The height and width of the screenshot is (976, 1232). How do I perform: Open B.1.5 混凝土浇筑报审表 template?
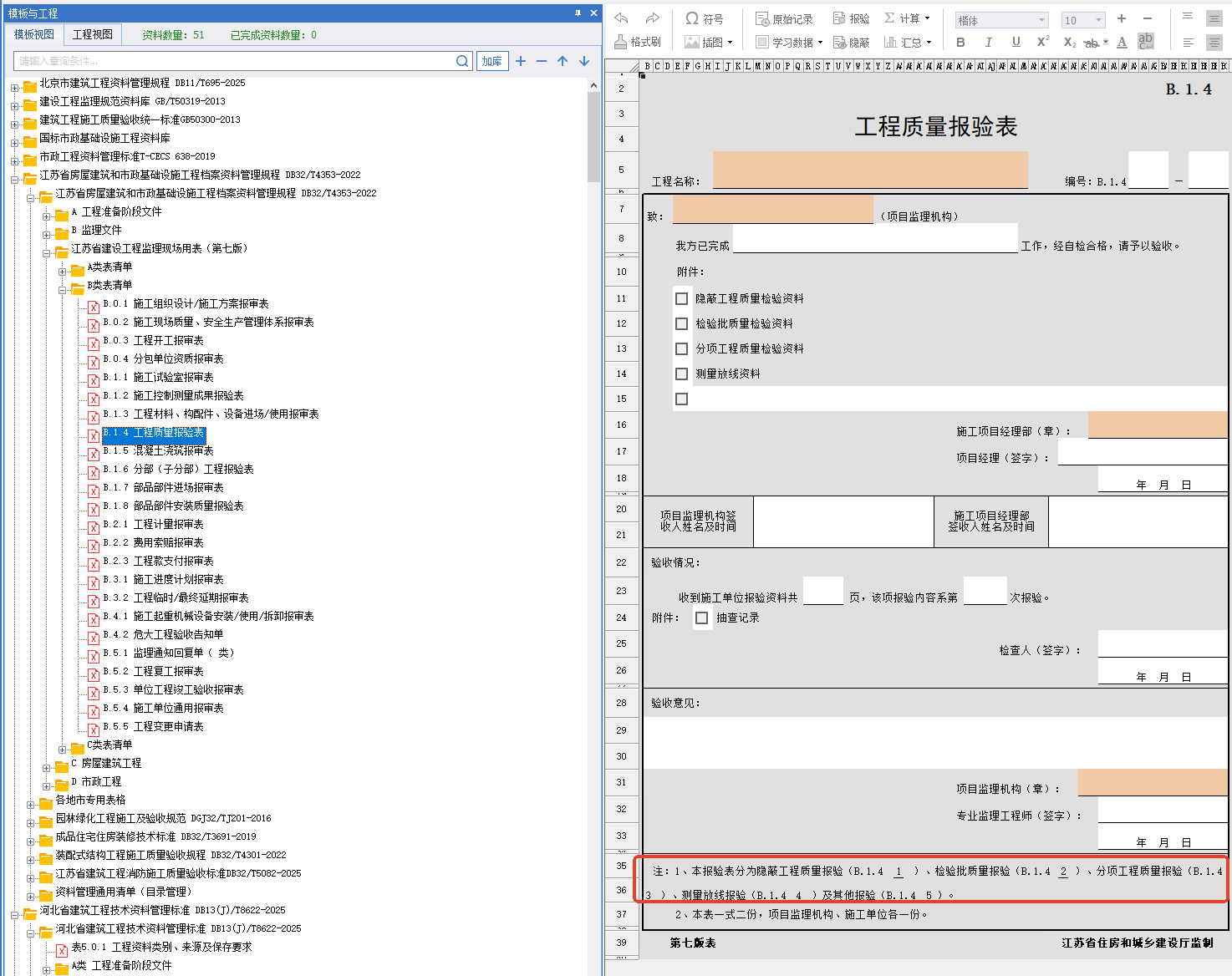(173, 450)
